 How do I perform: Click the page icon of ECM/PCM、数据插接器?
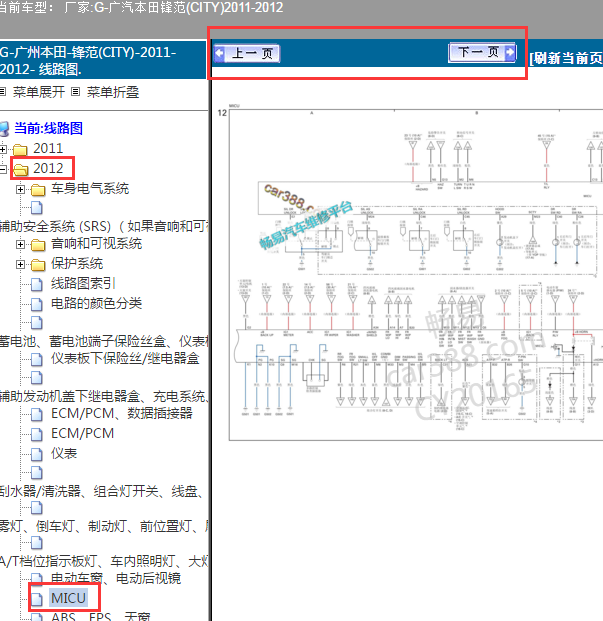[x=37, y=414]
